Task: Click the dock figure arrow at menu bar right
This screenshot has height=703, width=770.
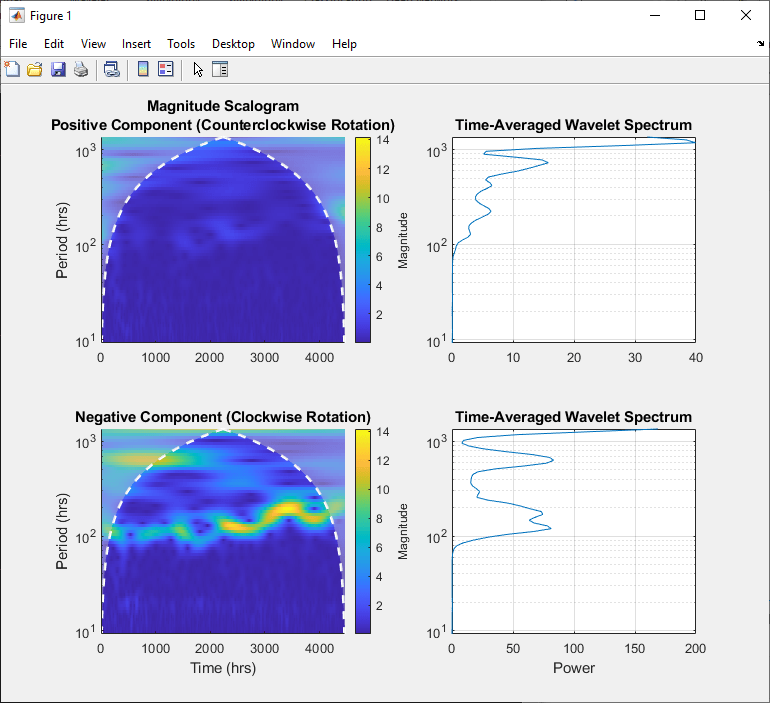Action: [760, 44]
